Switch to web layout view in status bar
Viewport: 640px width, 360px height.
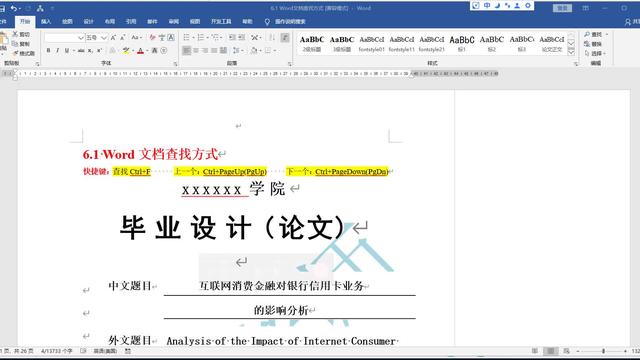pos(567,351)
